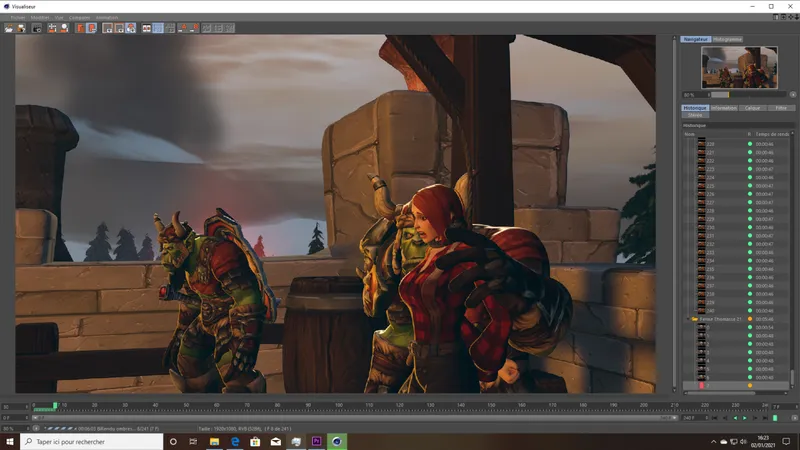
Task: Open the Calque tab
Action: pos(753,108)
